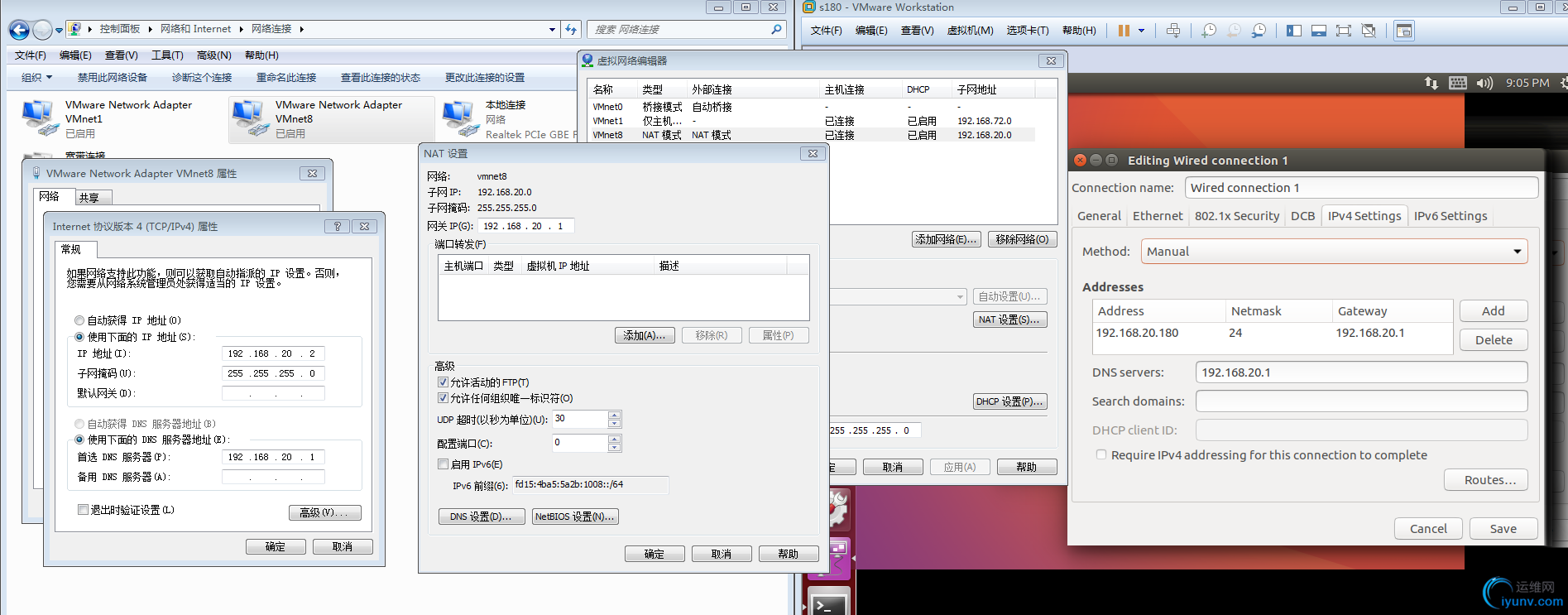Select the VMnet8 row in the virtual network list

tap(811, 135)
